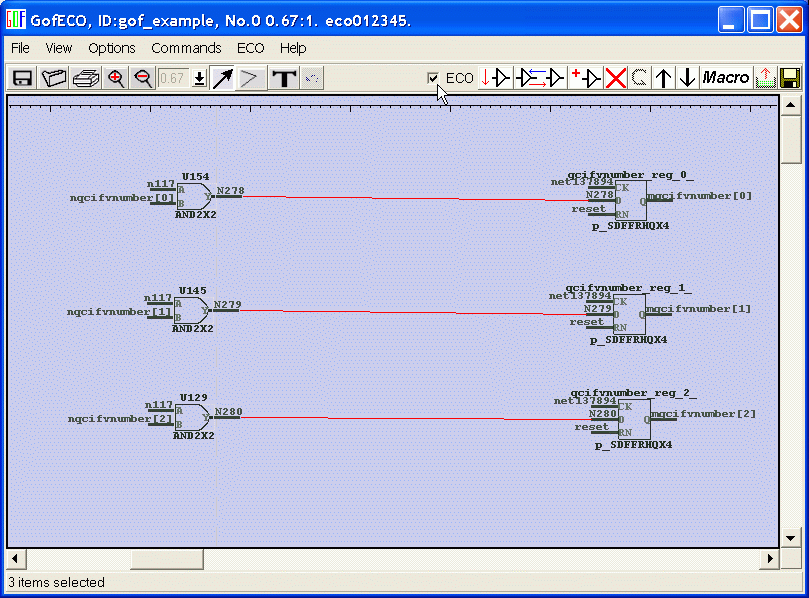
Task: Click the add gate red plus icon
Action: (585, 78)
